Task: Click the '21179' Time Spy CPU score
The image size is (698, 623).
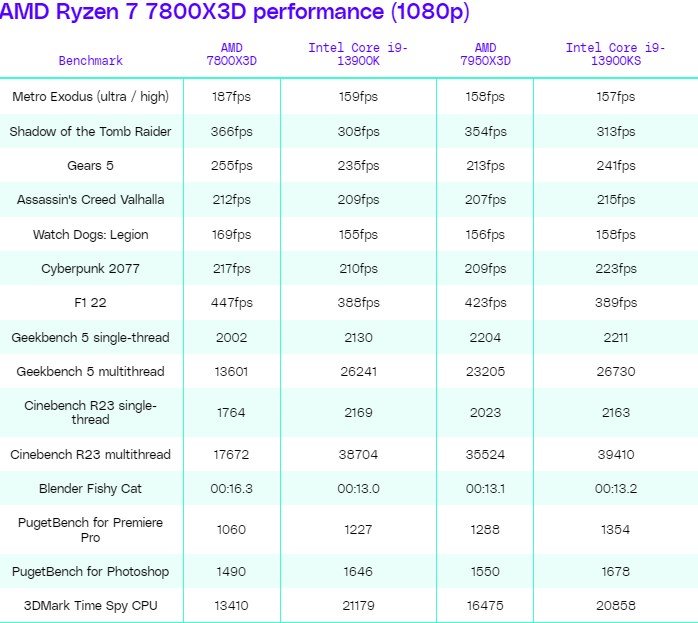Action: pyautogui.click(x=358, y=606)
